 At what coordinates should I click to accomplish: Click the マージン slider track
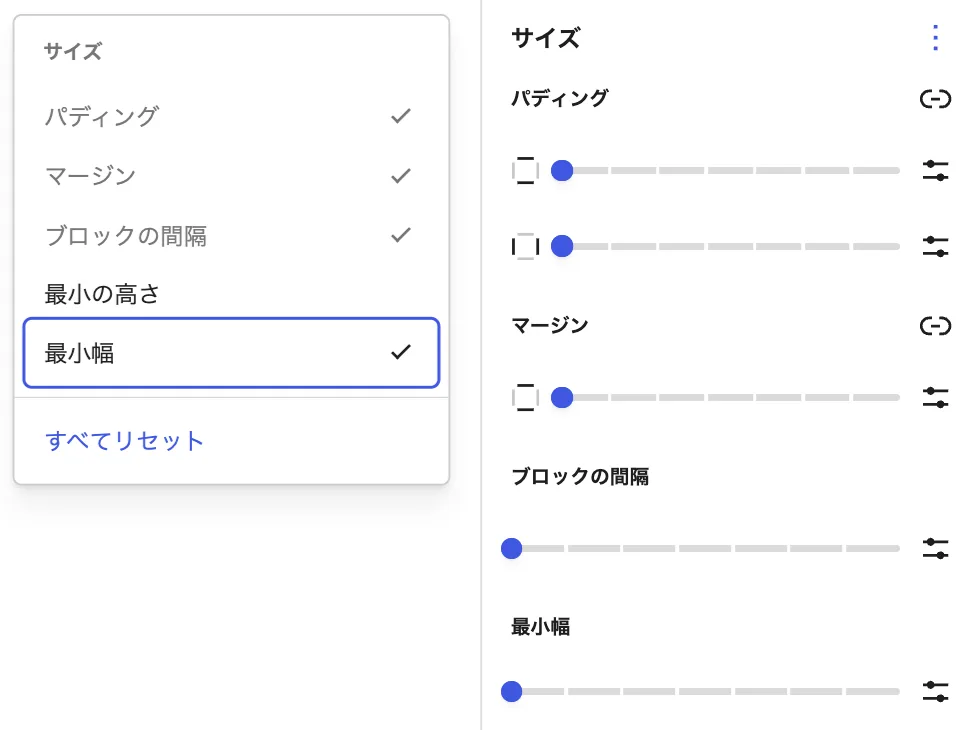(731, 398)
